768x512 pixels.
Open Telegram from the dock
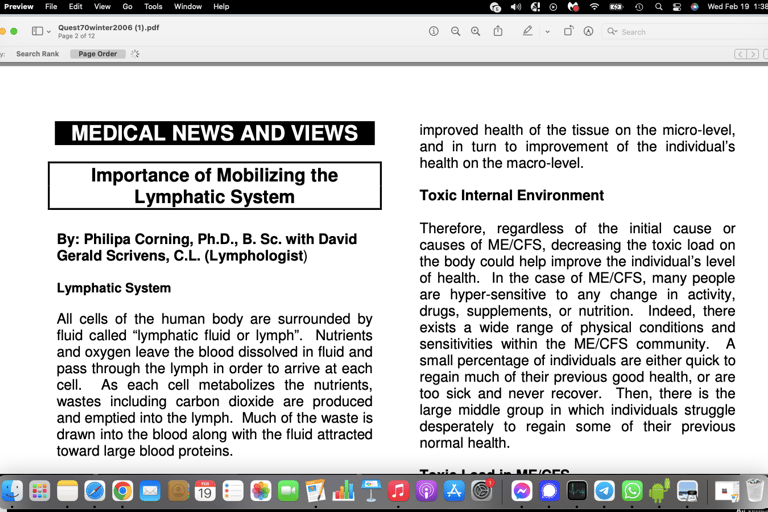pos(604,491)
